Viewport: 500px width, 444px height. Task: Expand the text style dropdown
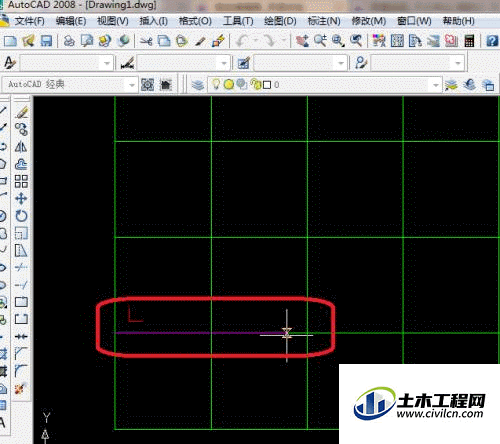click(x=107, y=63)
